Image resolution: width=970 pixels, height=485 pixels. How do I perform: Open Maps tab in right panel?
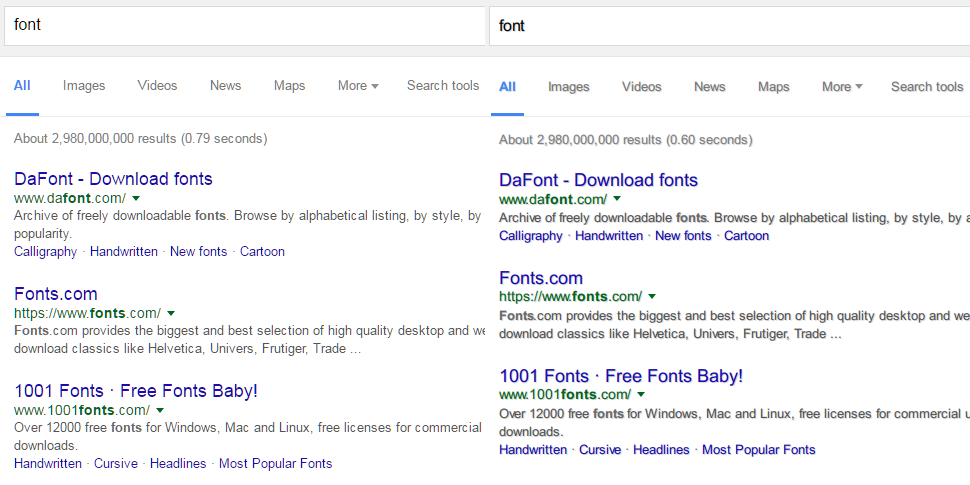774,87
